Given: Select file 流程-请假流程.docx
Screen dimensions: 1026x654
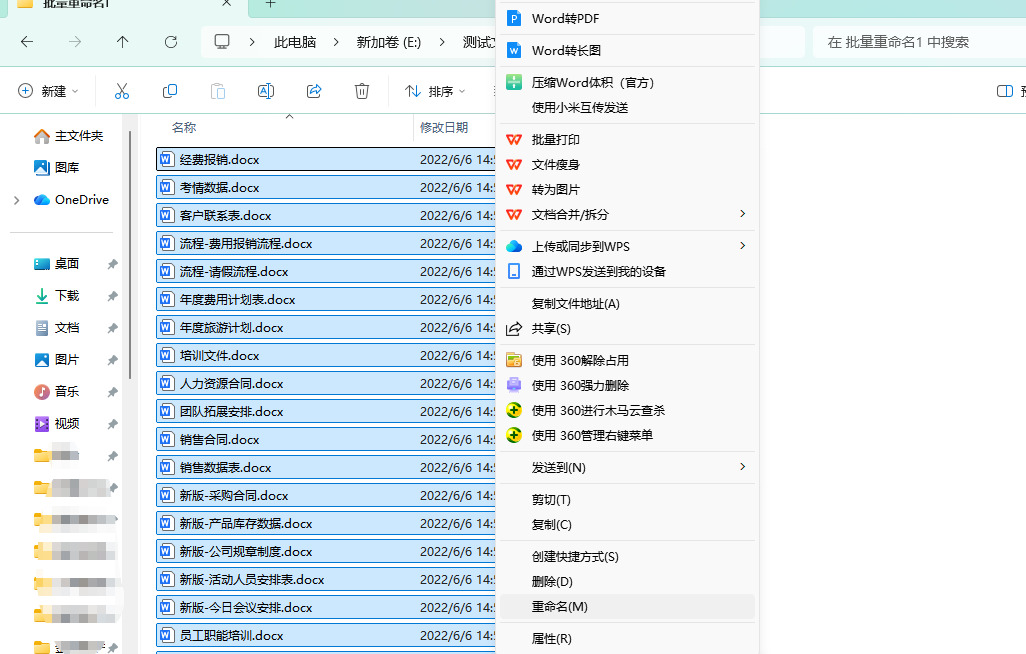Looking at the screenshot, I should click(326, 271).
